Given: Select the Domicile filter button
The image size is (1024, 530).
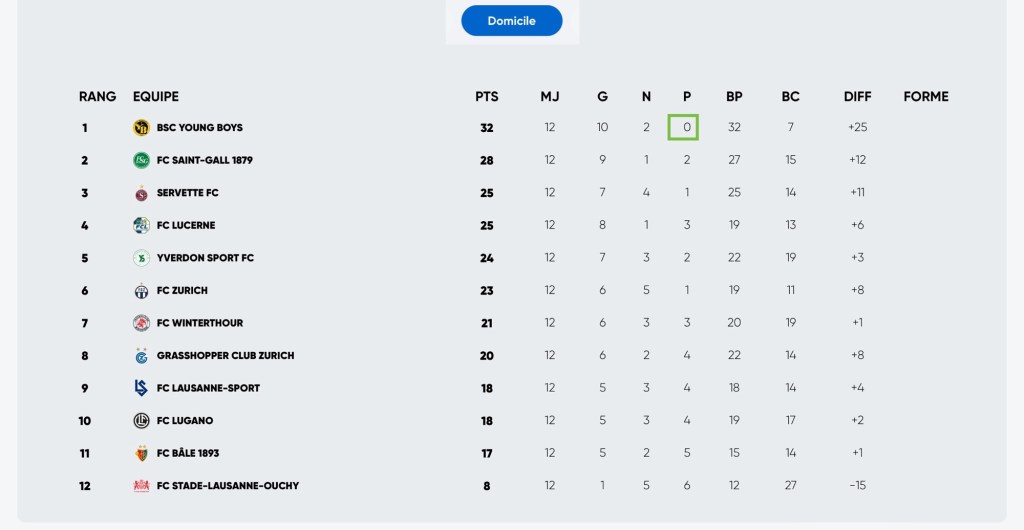Looking at the screenshot, I should point(511,21).
